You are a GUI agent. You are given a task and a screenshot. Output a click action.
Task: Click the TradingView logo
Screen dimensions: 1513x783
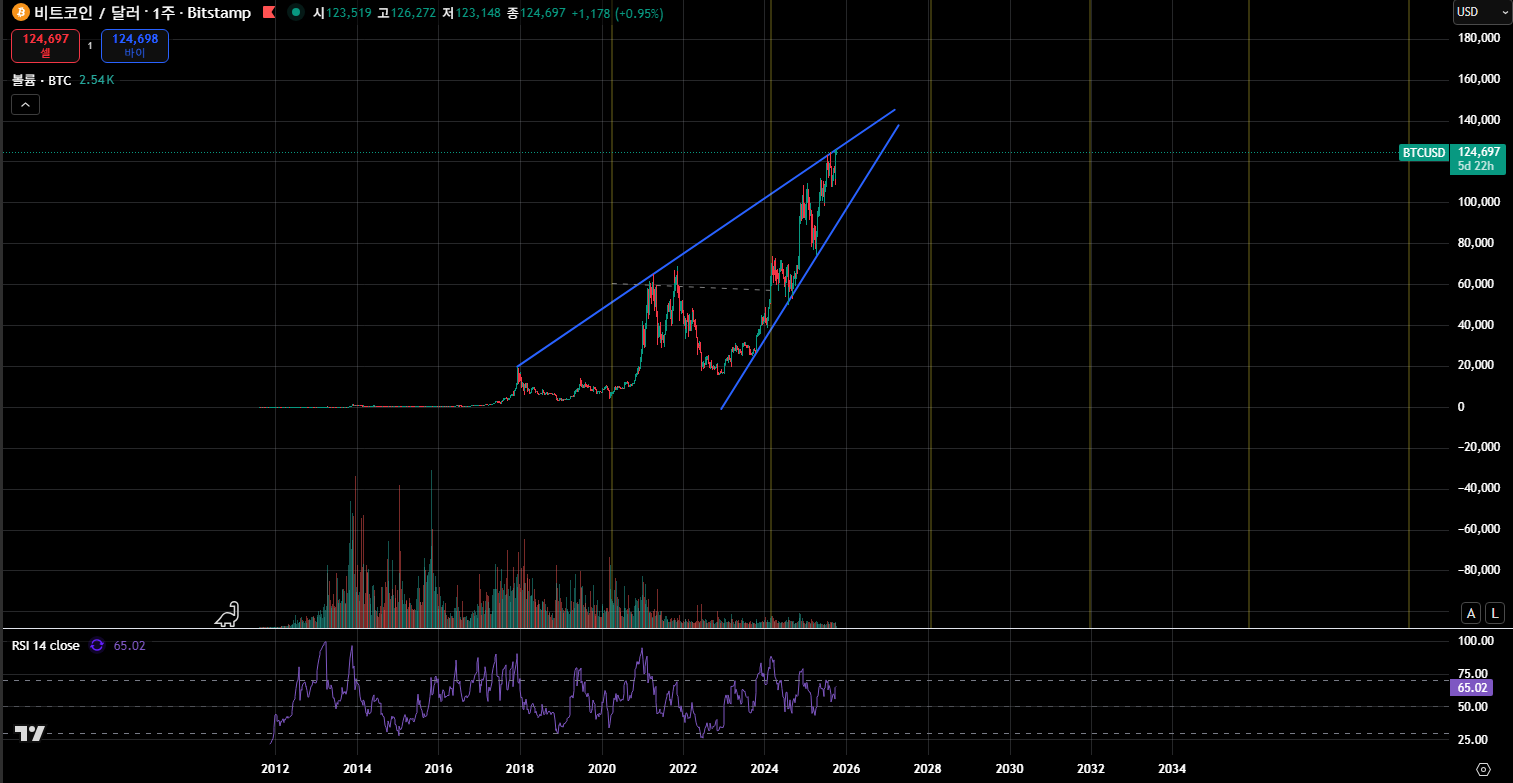[x=30, y=734]
